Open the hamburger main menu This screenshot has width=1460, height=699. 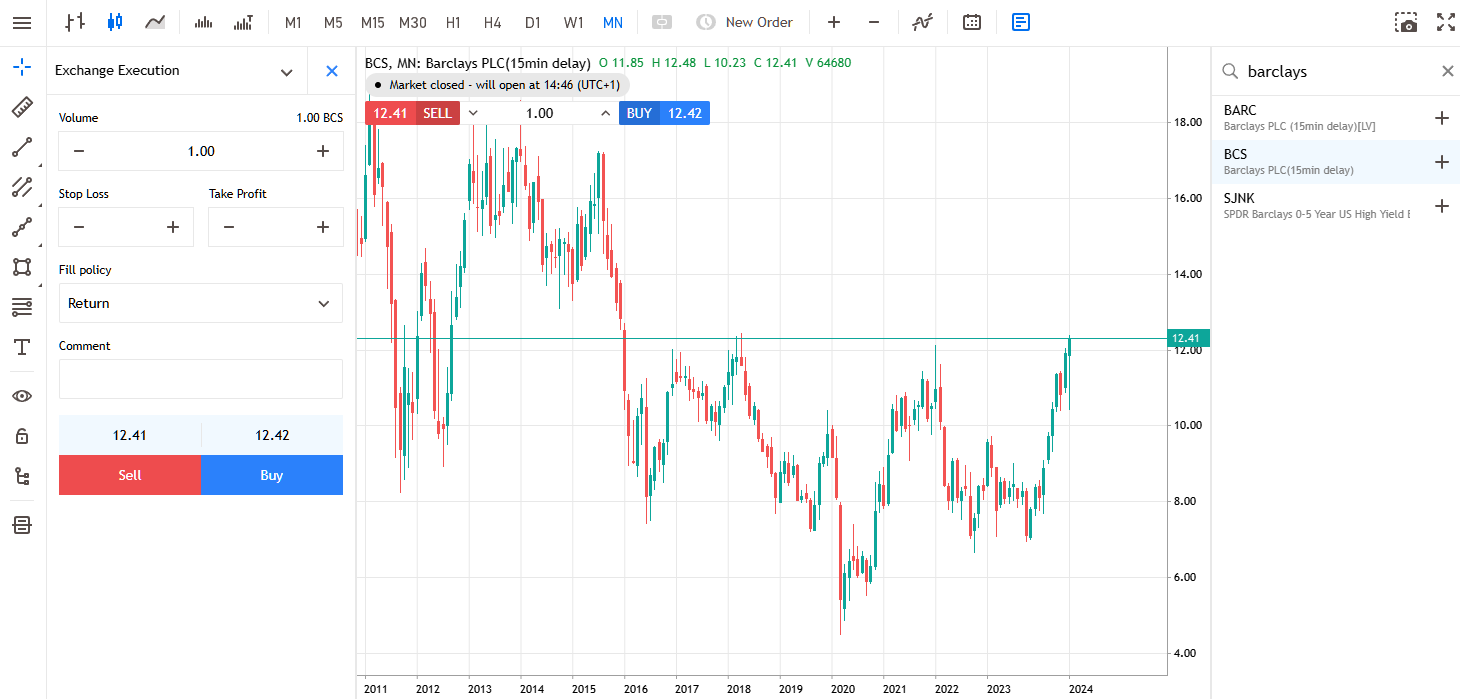pyautogui.click(x=22, y=22)
